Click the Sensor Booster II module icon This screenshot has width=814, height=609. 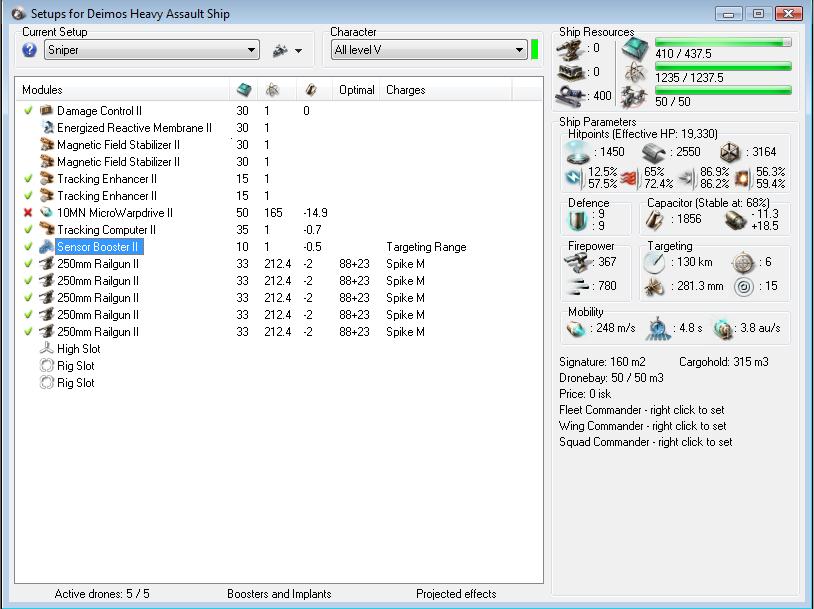(47, 246)
